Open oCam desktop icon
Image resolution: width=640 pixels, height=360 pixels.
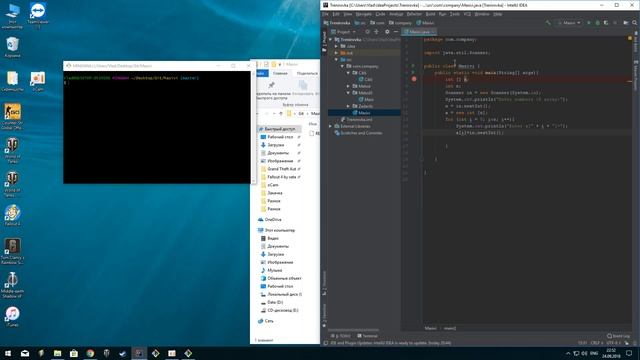click(38, 81)
